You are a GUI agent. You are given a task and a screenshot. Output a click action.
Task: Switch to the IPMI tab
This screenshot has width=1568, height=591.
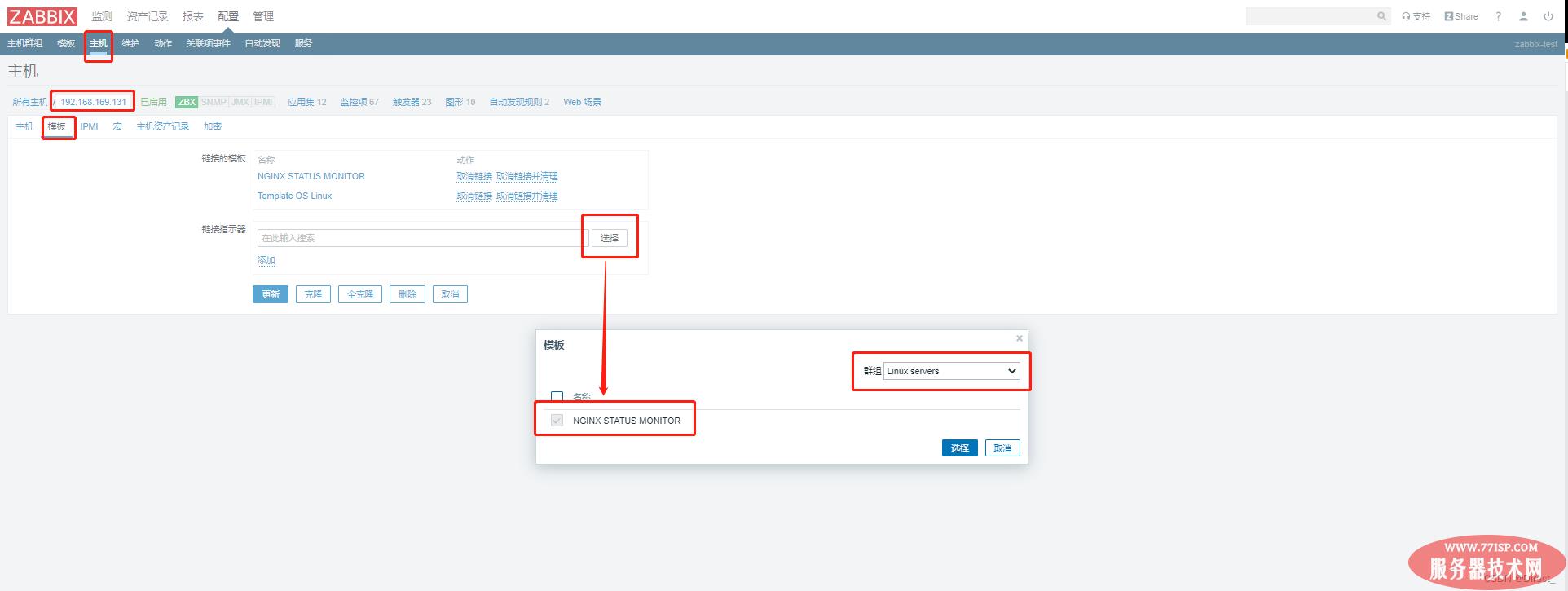[x=89, y=126]
